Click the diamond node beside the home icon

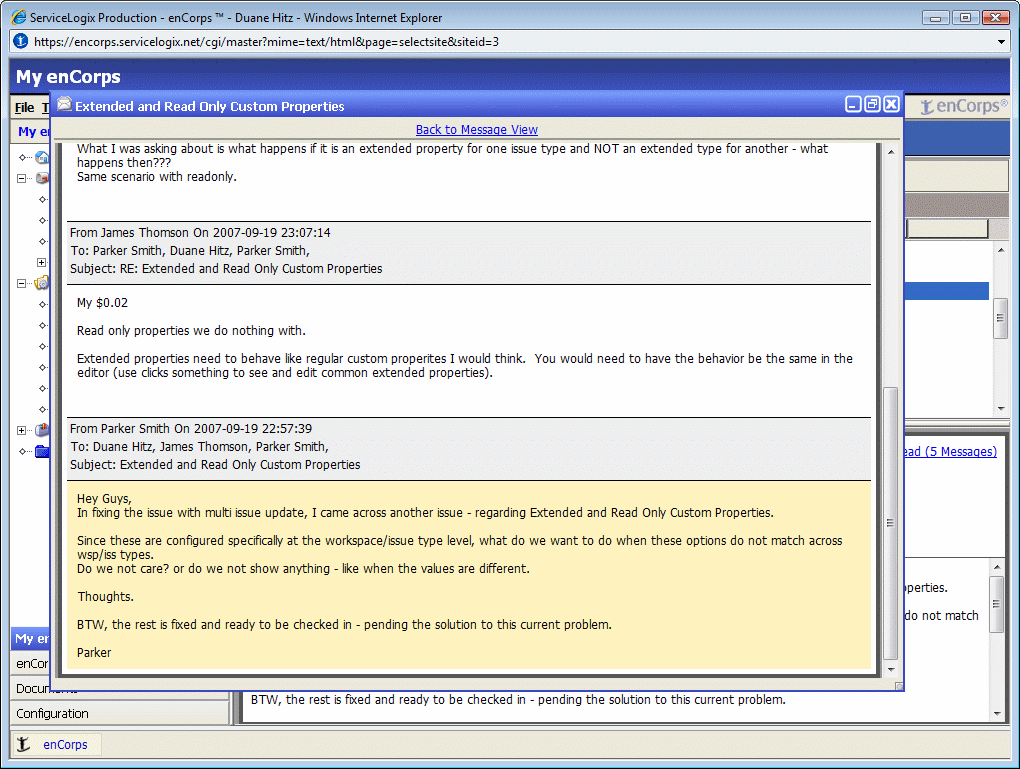[23, 157]
